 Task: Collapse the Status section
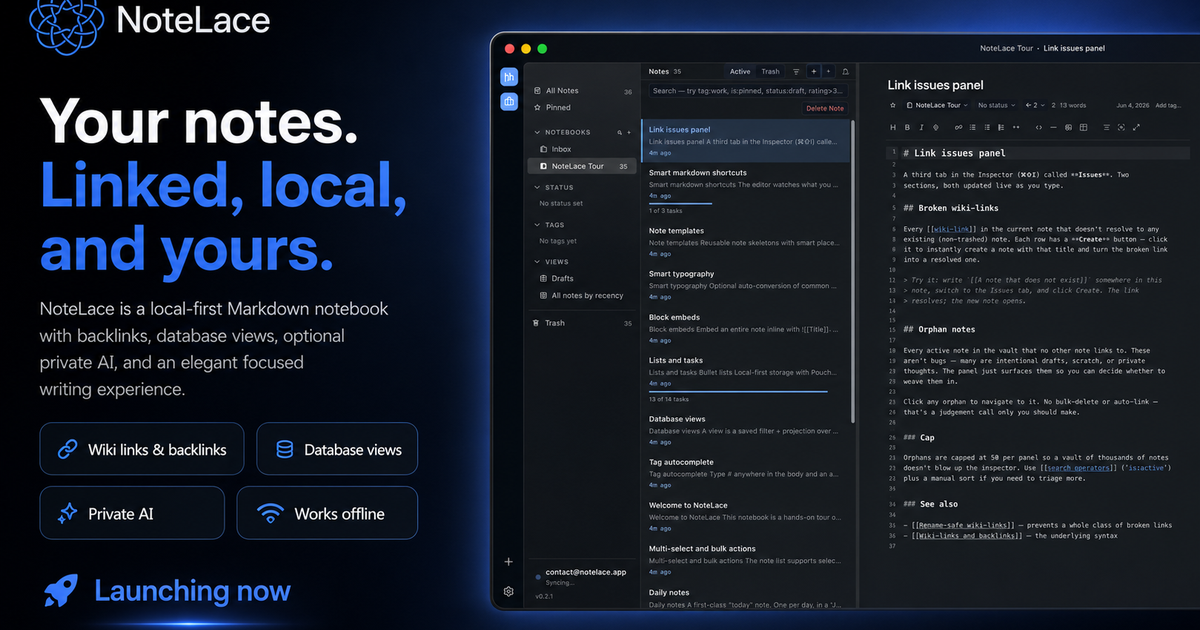tap(537, 187)
